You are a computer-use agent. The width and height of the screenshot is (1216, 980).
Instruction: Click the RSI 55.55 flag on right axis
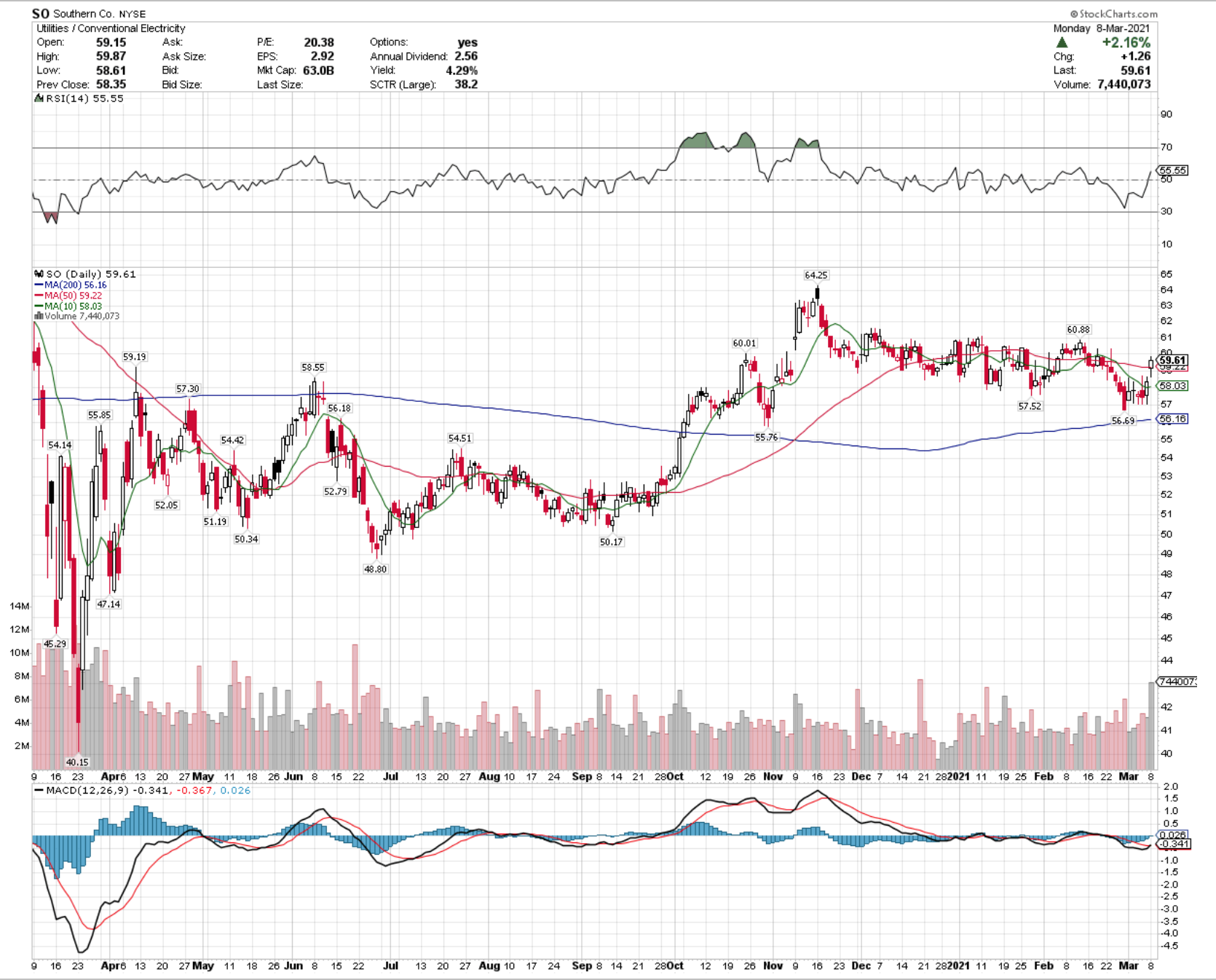(1173, 170)
